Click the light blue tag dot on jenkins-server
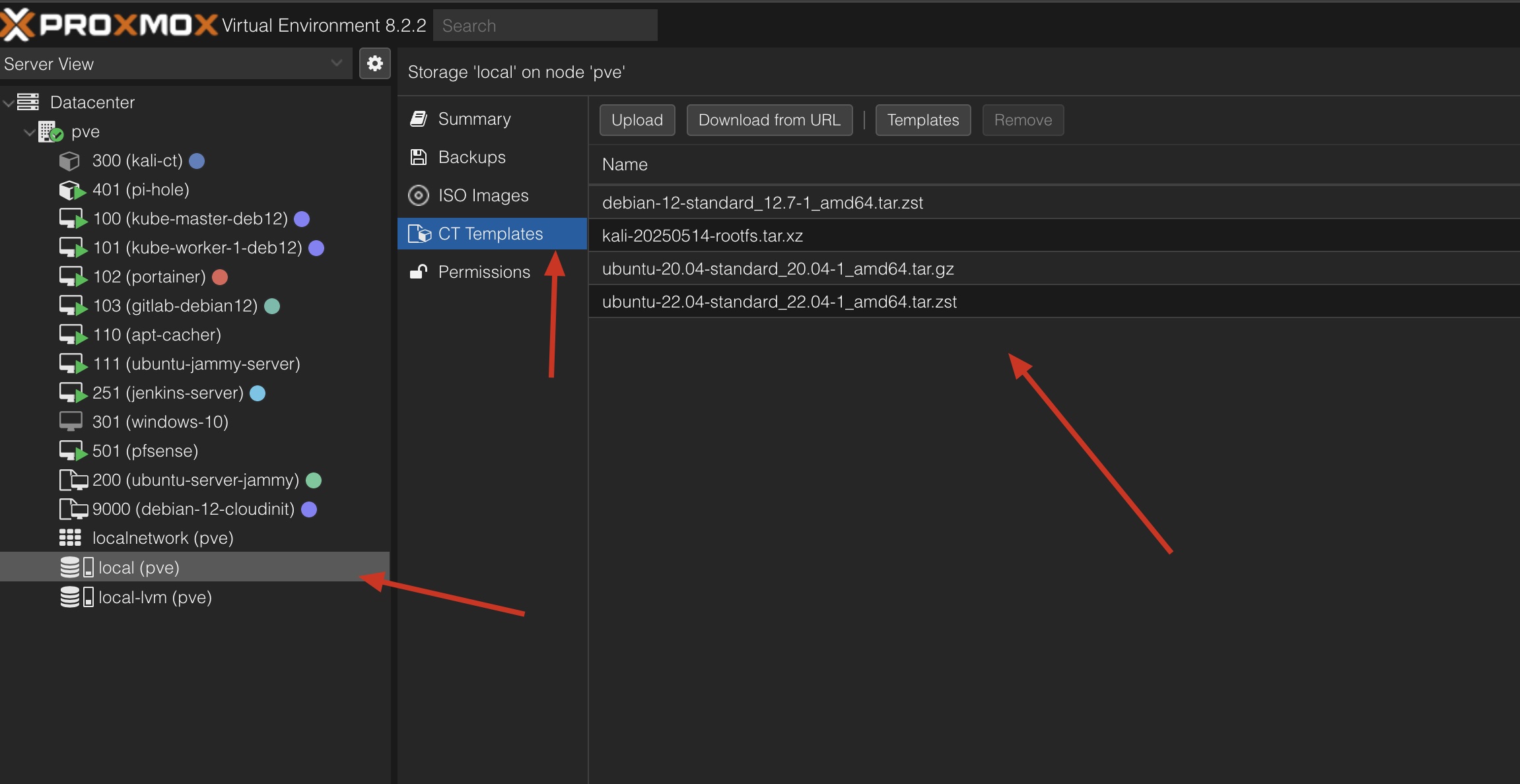Viewport: 1520px width, 784px height. click(x=258, y=393)
